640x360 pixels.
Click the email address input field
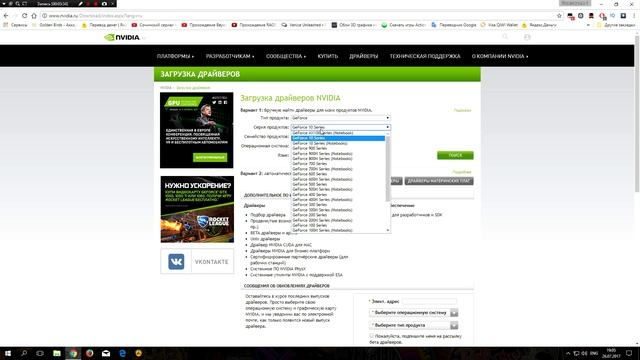point(429,301)
